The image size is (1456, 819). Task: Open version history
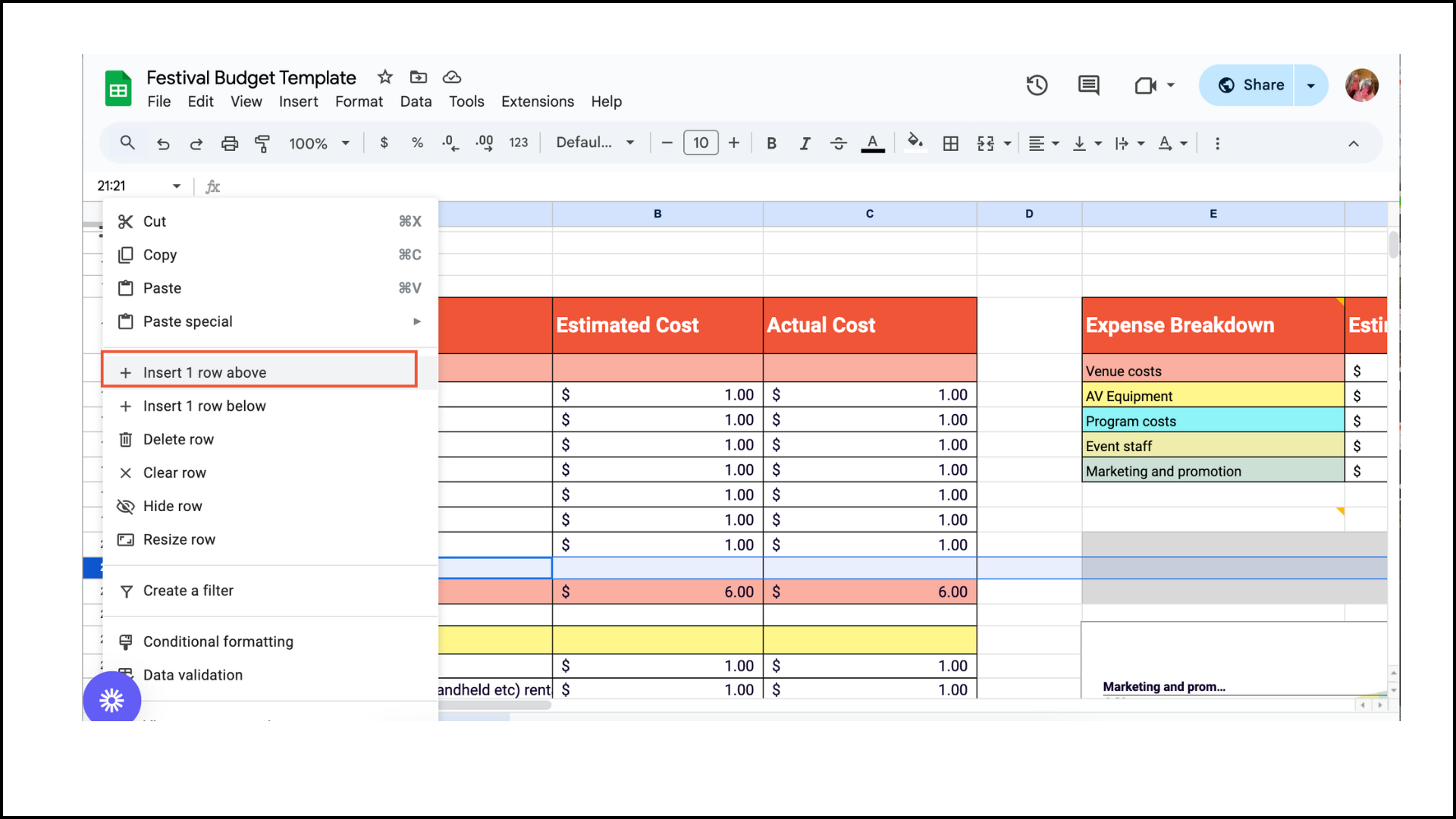click(x=1037, y=85)
